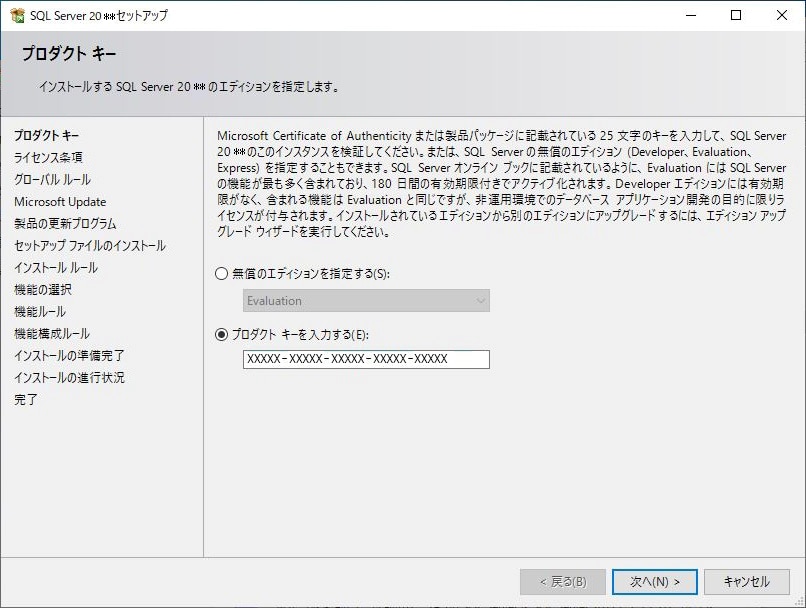This screenshot has width=806, height=608.
Task: Select ライセンス条項 step in sidebar
Action: (48, 157)
